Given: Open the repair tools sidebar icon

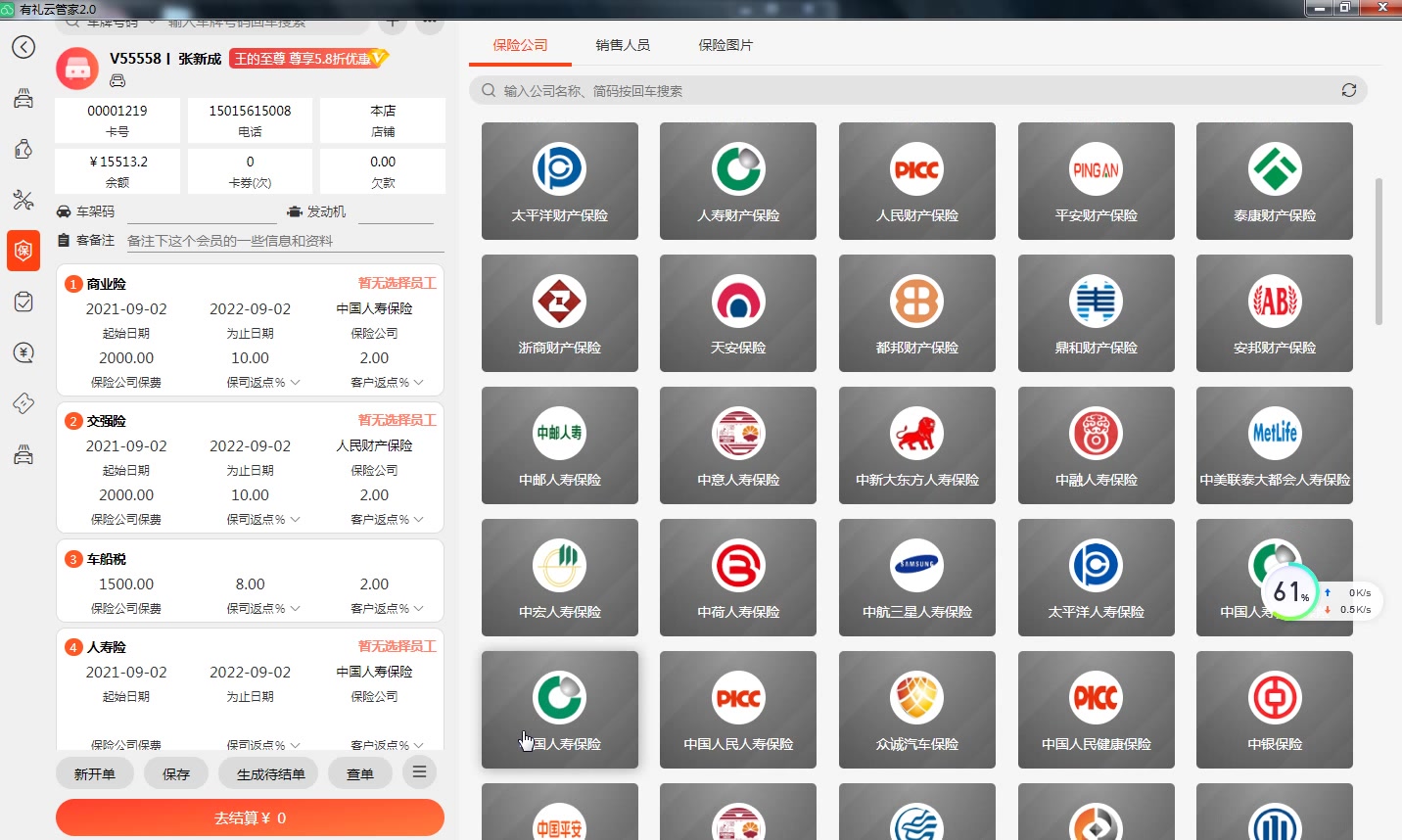Looking at the screenshot, I should pos(23,200).
